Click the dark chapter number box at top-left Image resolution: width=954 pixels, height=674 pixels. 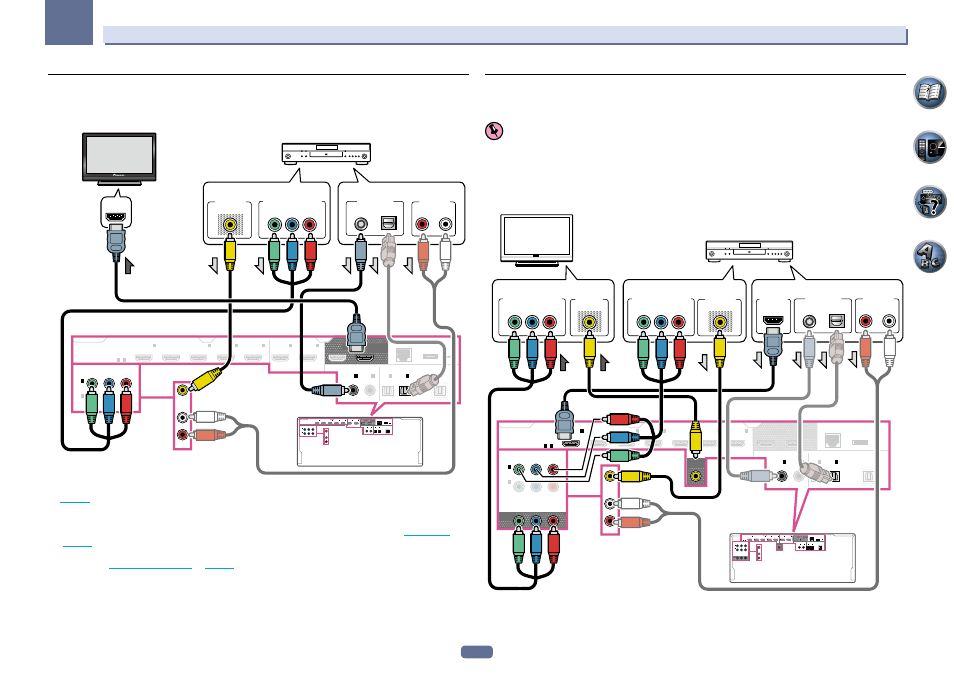click(x=69, y=23)
